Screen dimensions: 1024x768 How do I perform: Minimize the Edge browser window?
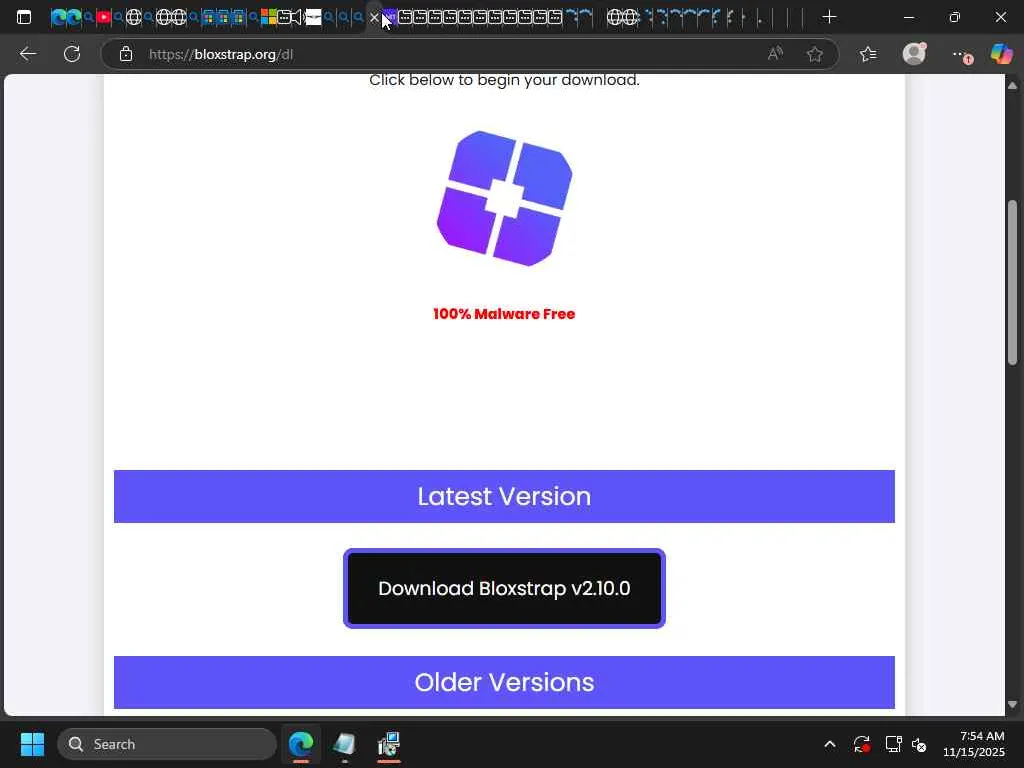tap(909, 17)
